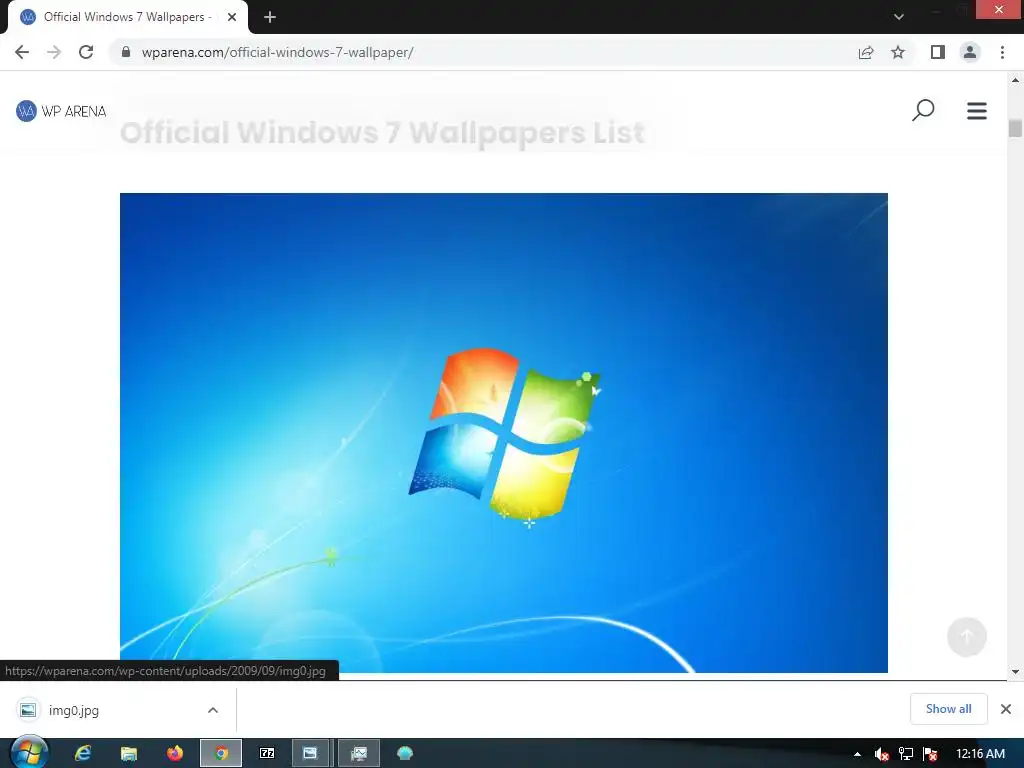The height and width of the screenshot is (768, 1024).
Task: Share this page using share icon
Action: (x=866, y=52)
